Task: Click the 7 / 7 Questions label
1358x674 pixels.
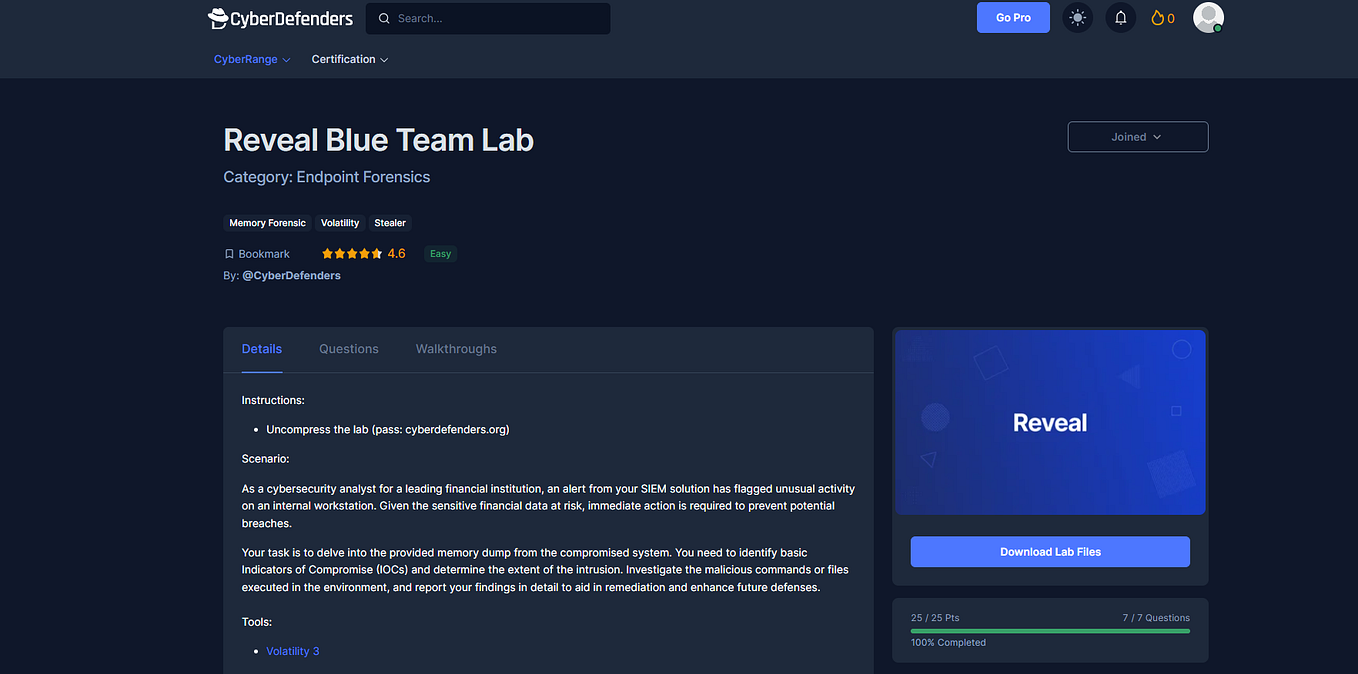Action: 1156,618
